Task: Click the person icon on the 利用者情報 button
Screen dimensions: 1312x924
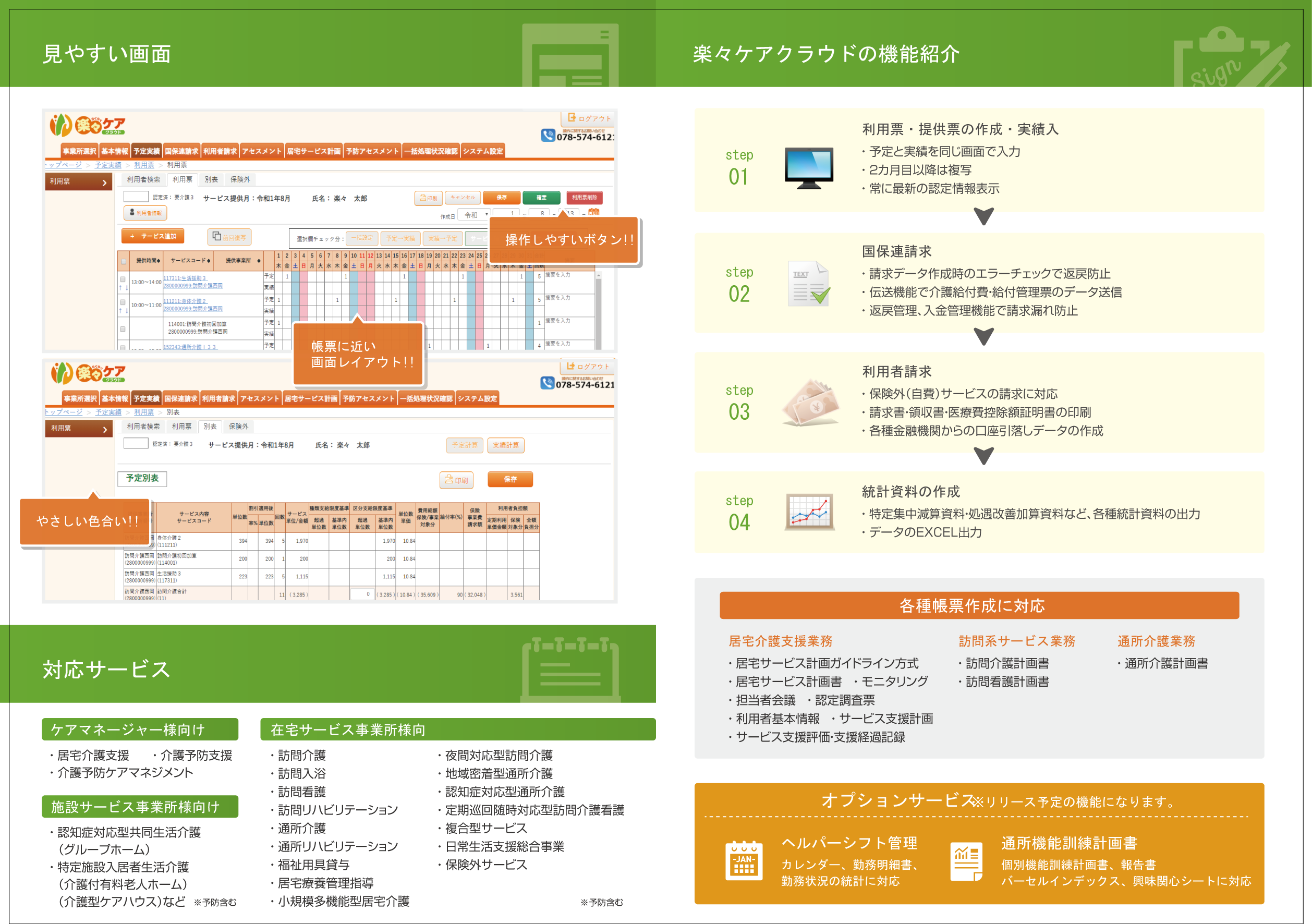Action: pos(132,213)
